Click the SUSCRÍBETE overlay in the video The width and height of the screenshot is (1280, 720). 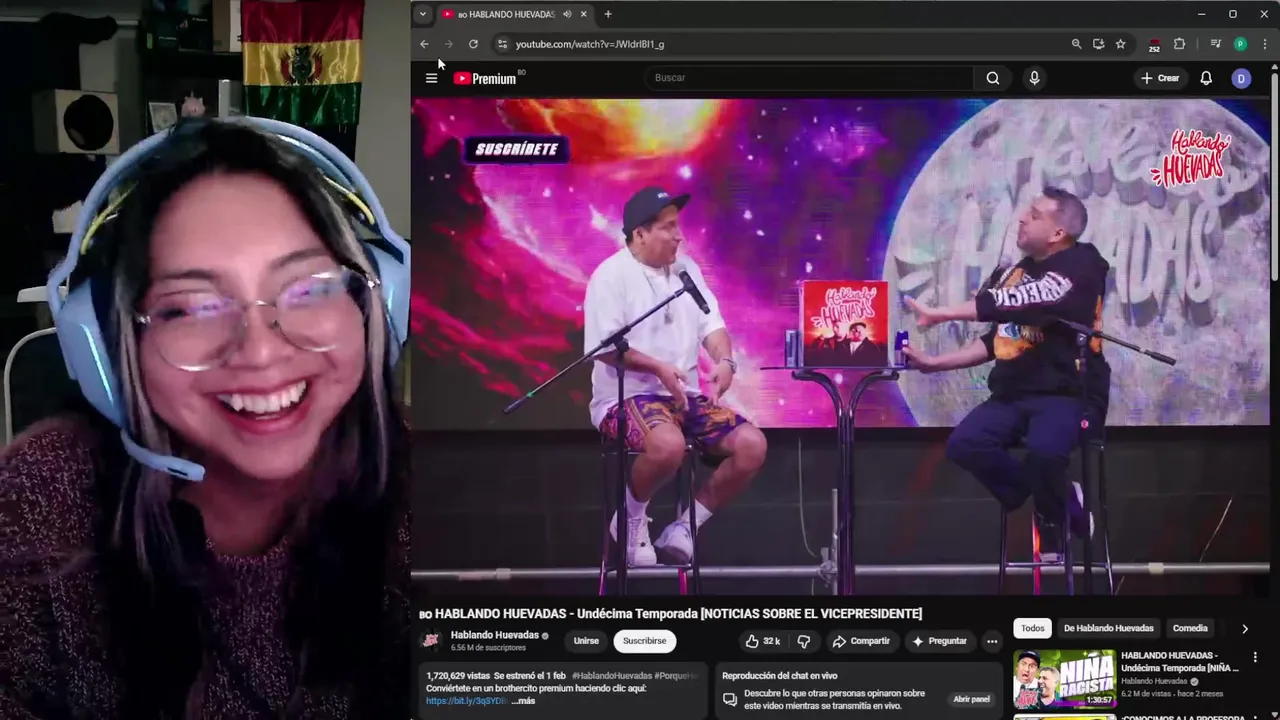click(x=516, y=149)
